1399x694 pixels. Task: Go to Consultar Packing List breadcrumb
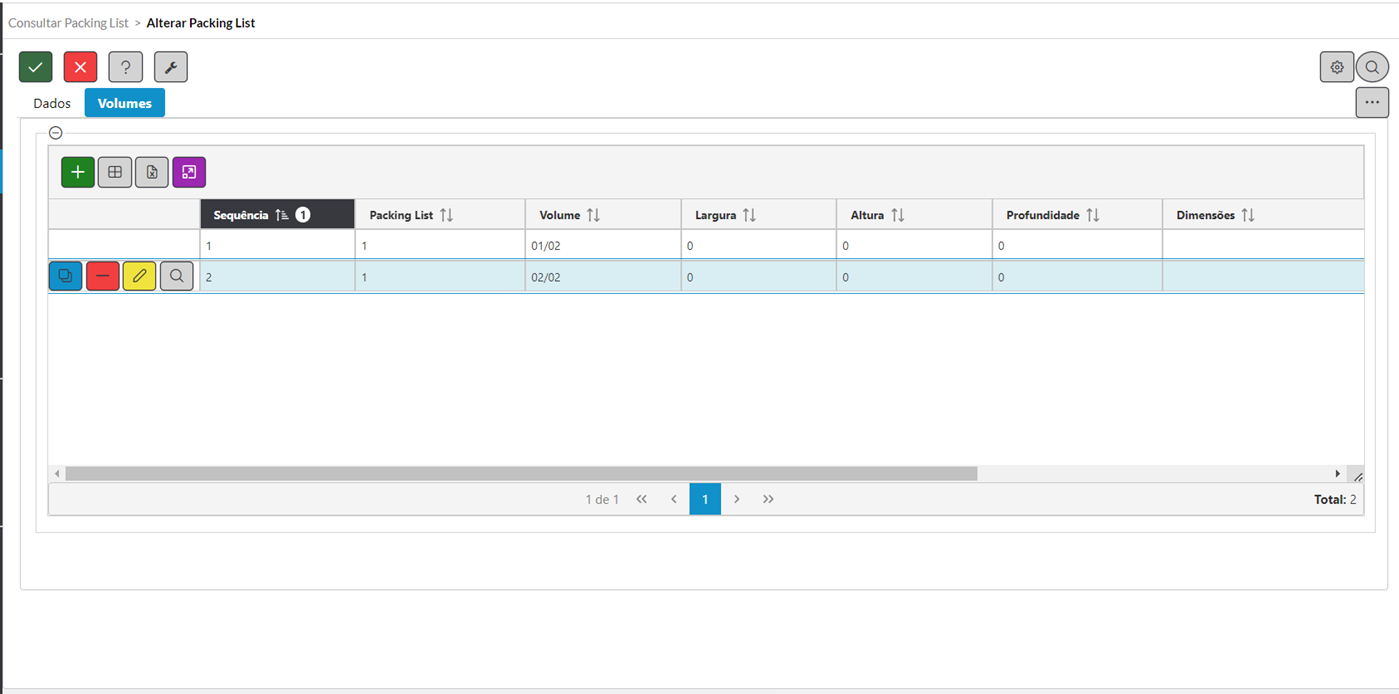click(x=68, y=23)
